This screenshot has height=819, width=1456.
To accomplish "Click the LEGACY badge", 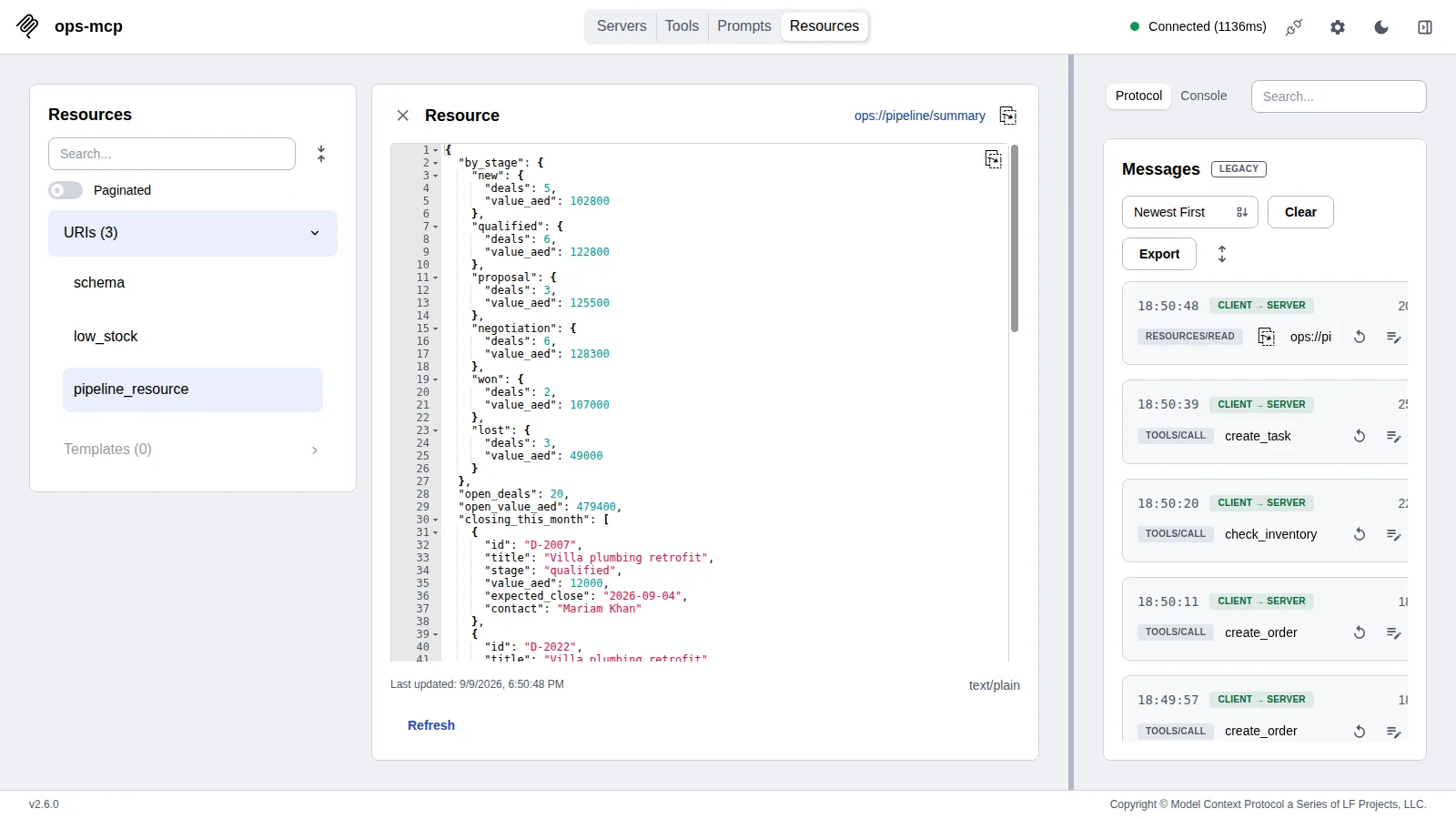I will tap(1239, 169).
